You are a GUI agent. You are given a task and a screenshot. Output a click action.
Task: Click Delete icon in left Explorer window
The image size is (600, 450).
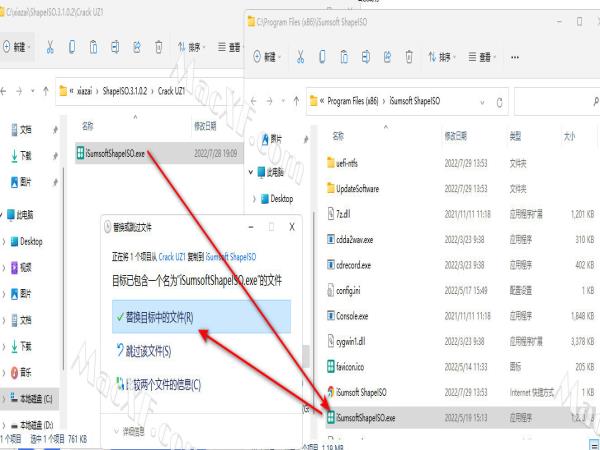(x=158, y=47)
